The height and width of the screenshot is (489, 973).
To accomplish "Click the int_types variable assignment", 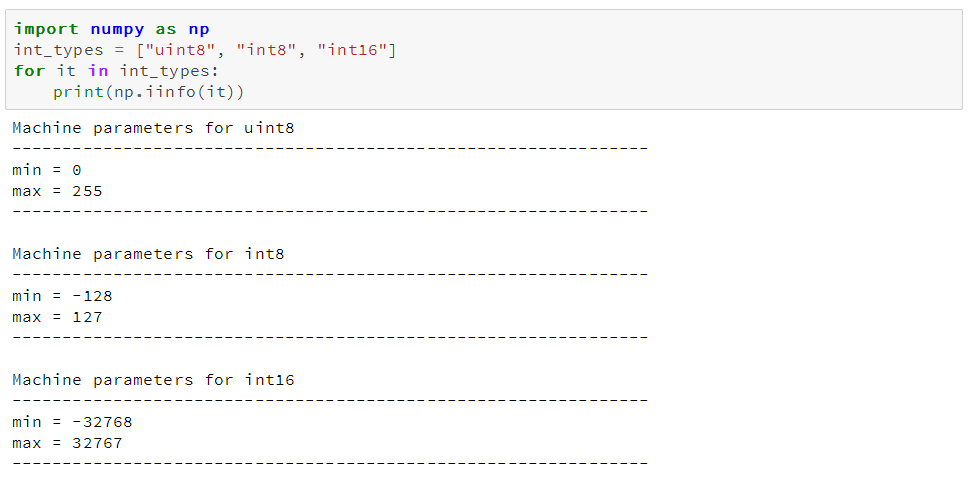I will pos(58,50).
